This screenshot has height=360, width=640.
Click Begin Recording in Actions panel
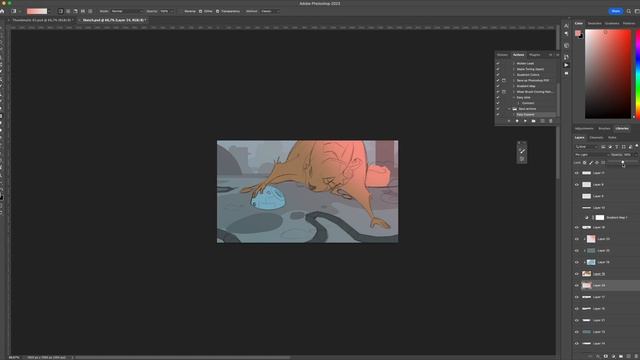coord(517,121)
